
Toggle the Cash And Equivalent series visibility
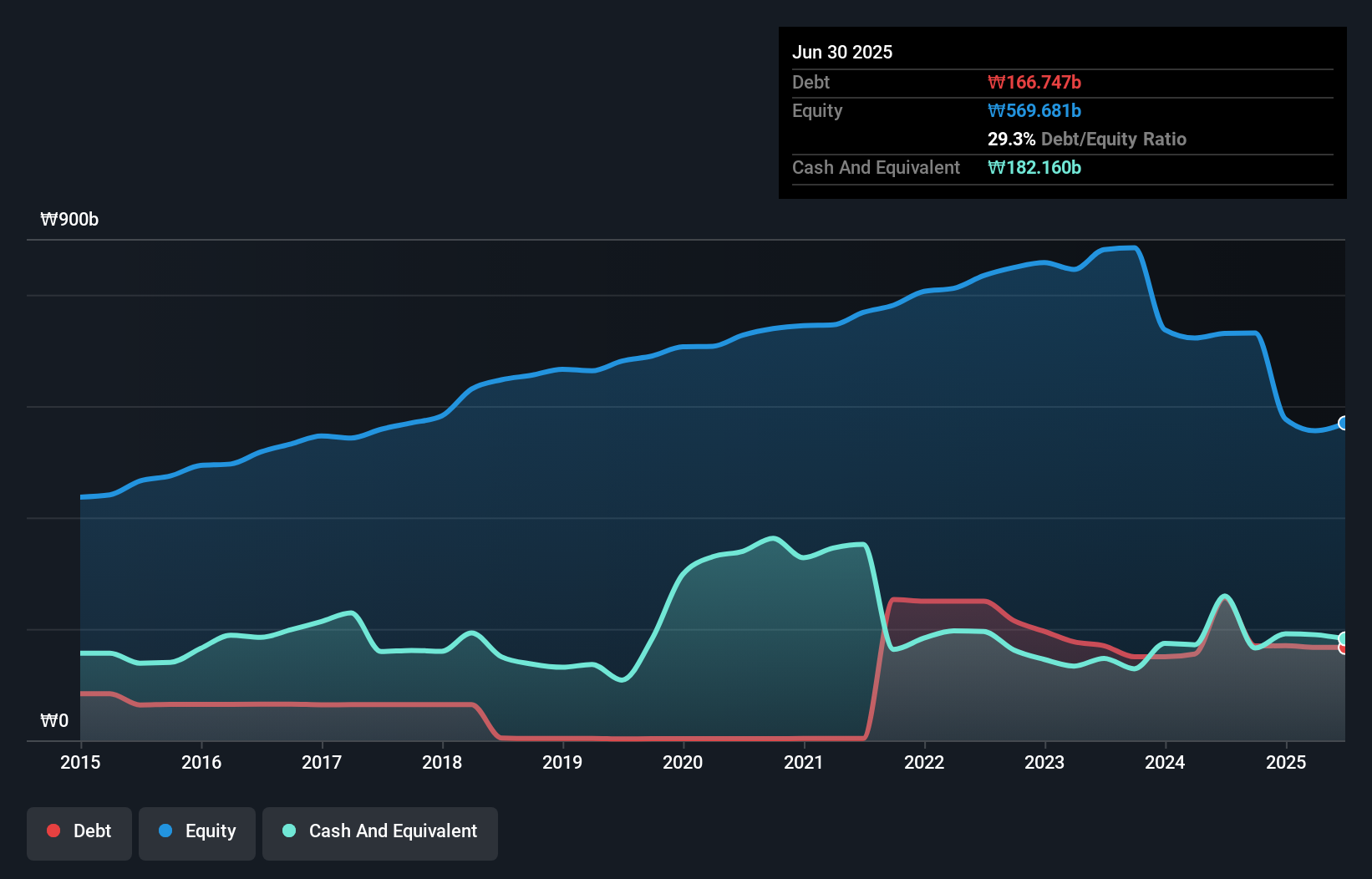pyautogui.click(x=380, y=832)
